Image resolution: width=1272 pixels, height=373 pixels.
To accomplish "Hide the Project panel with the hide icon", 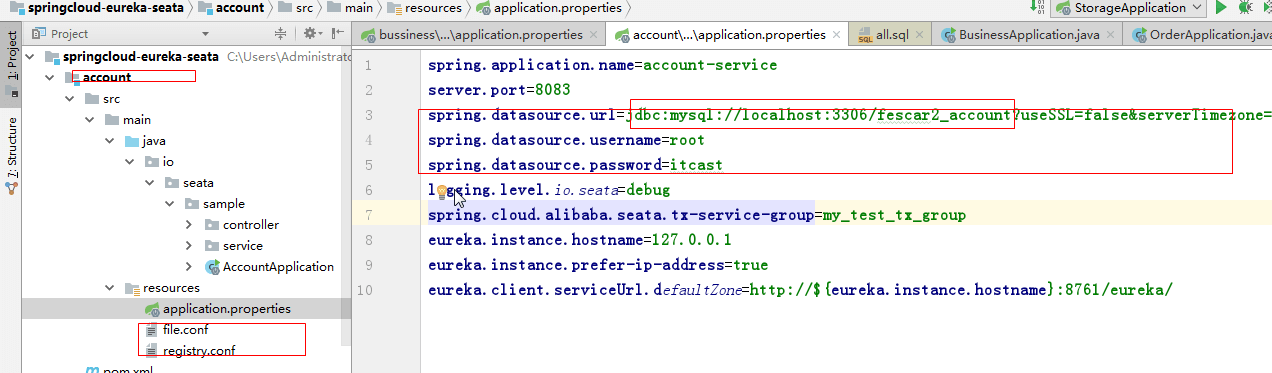I will (337, 34).
